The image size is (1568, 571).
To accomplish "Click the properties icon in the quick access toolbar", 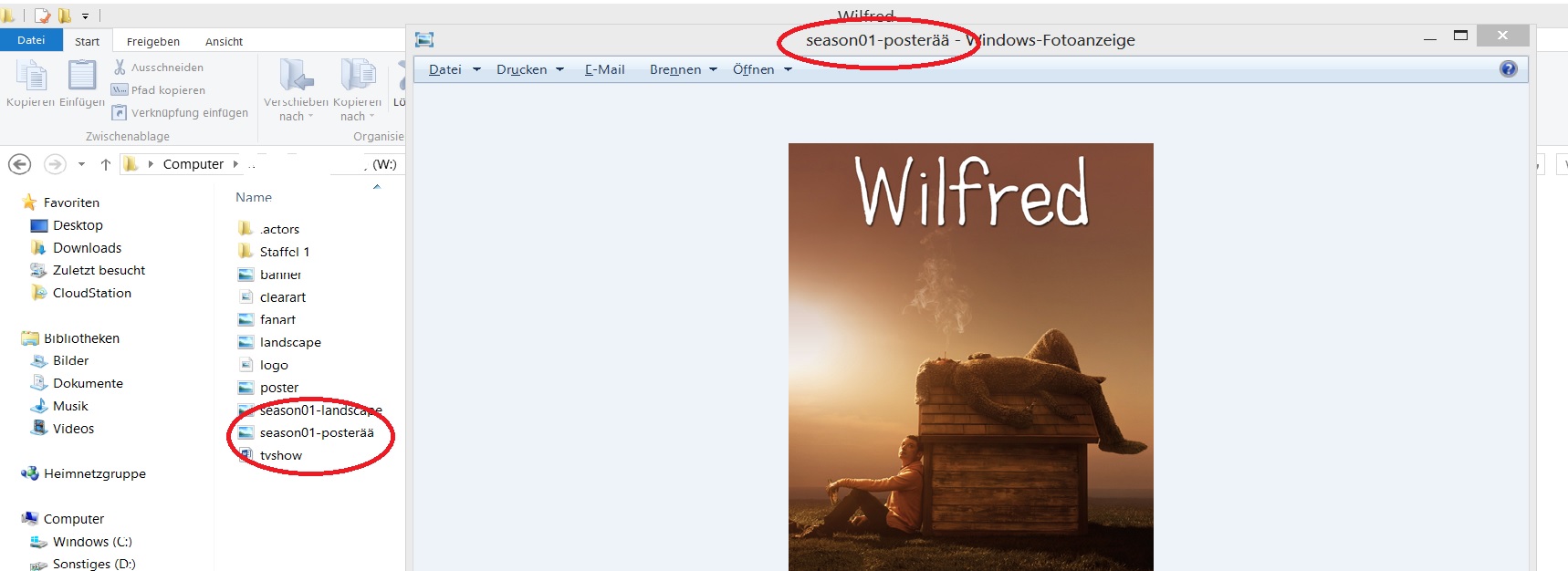I will point(42,16).
